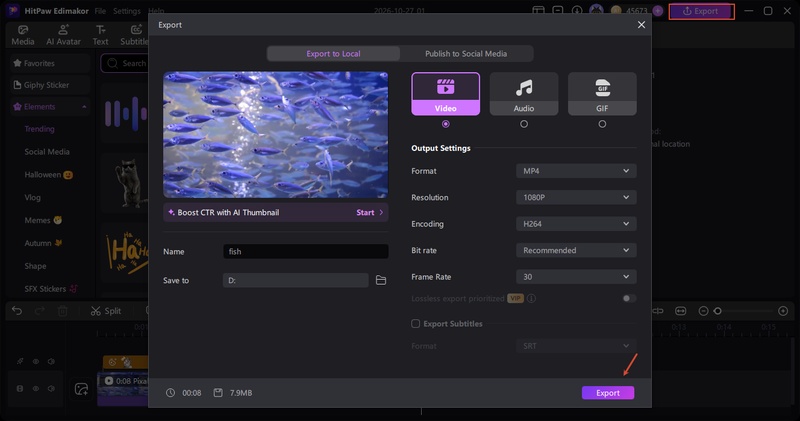800x421 pixels.
Task: Toggle the Lossless export prioritized switch
Action: (629, 299)
